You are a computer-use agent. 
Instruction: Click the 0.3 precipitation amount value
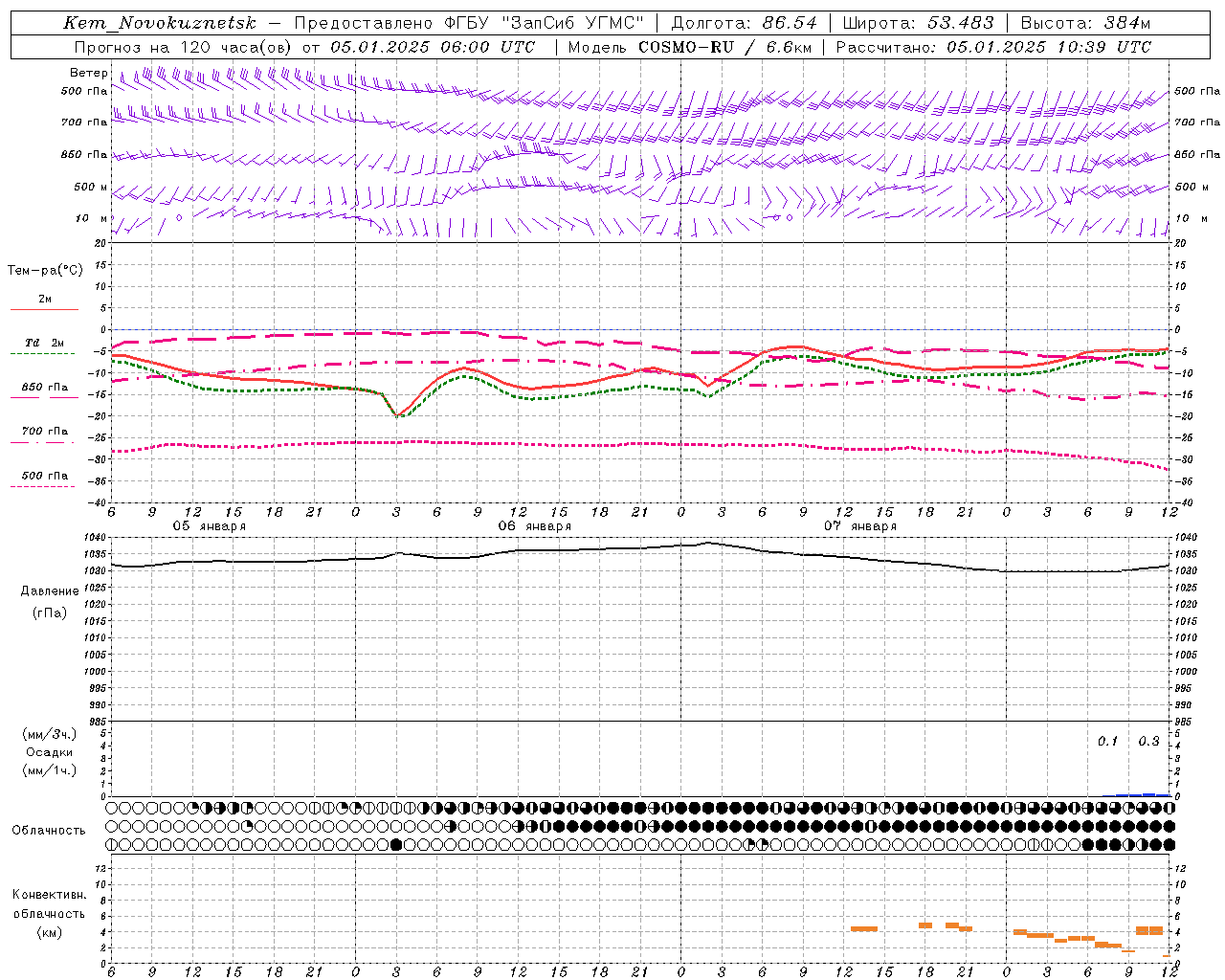click(1148, 742)
